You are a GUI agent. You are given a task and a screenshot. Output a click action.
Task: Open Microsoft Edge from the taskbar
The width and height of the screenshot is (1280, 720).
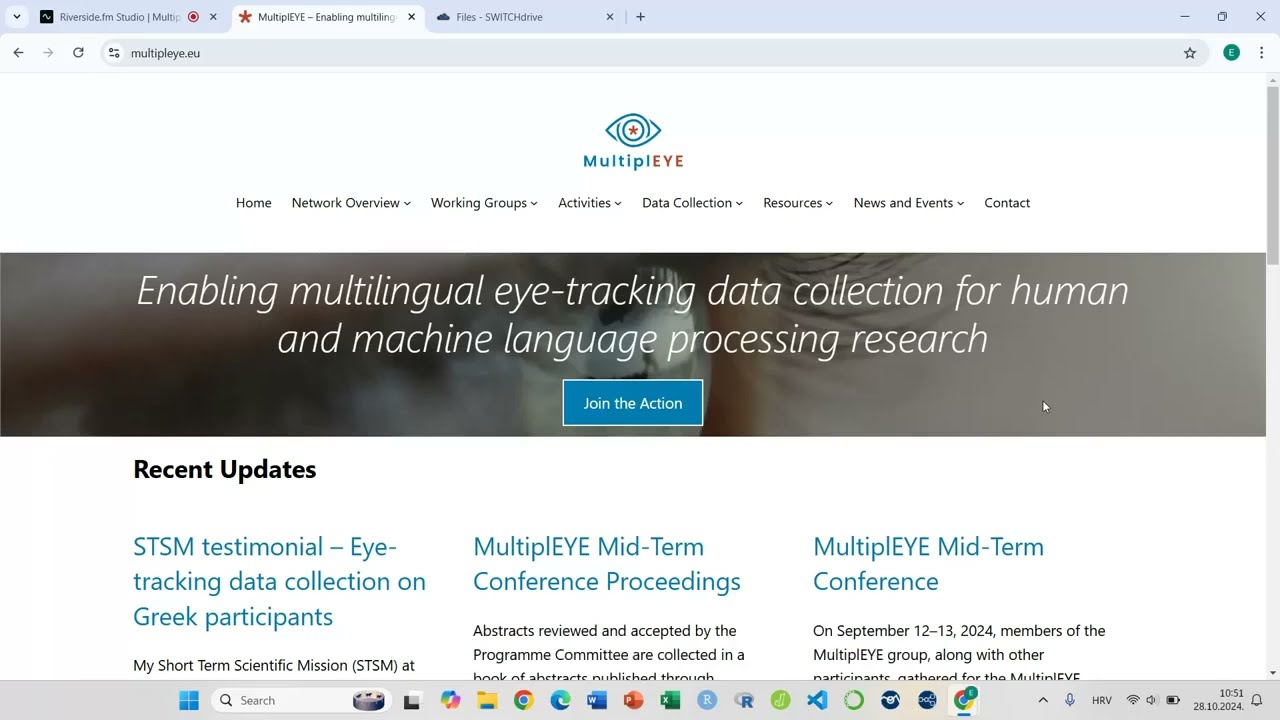pos(560,700)
